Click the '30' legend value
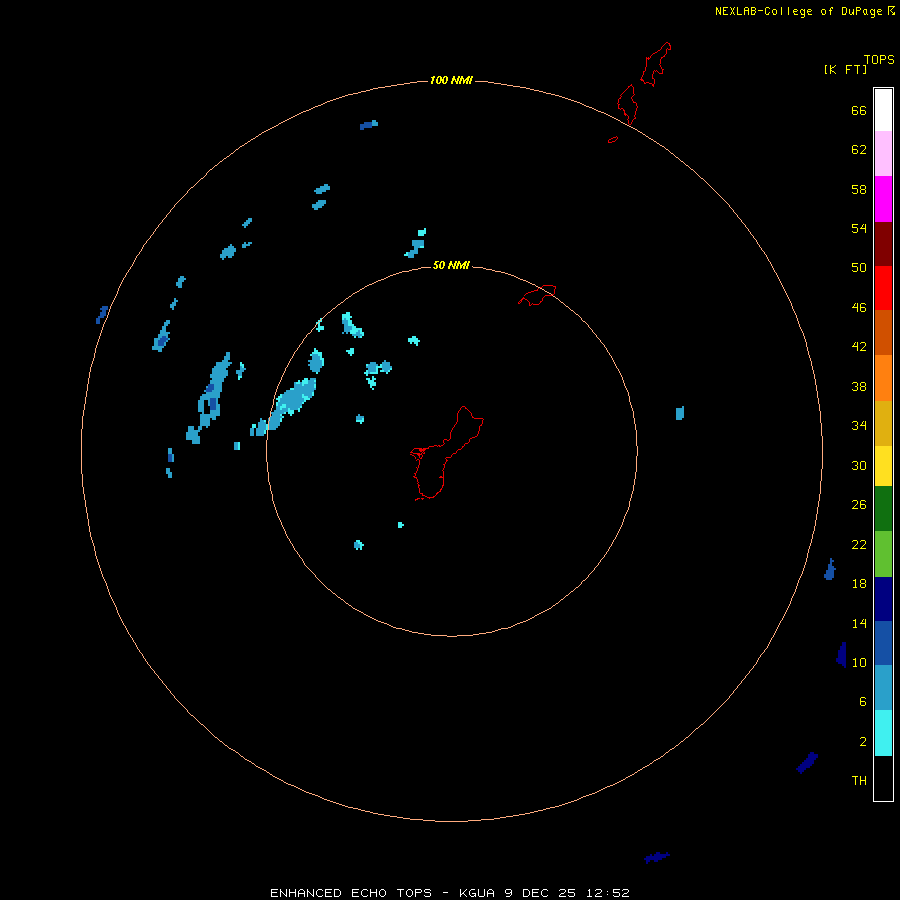Screen dimensions: 900x900 tap(859, 465)
